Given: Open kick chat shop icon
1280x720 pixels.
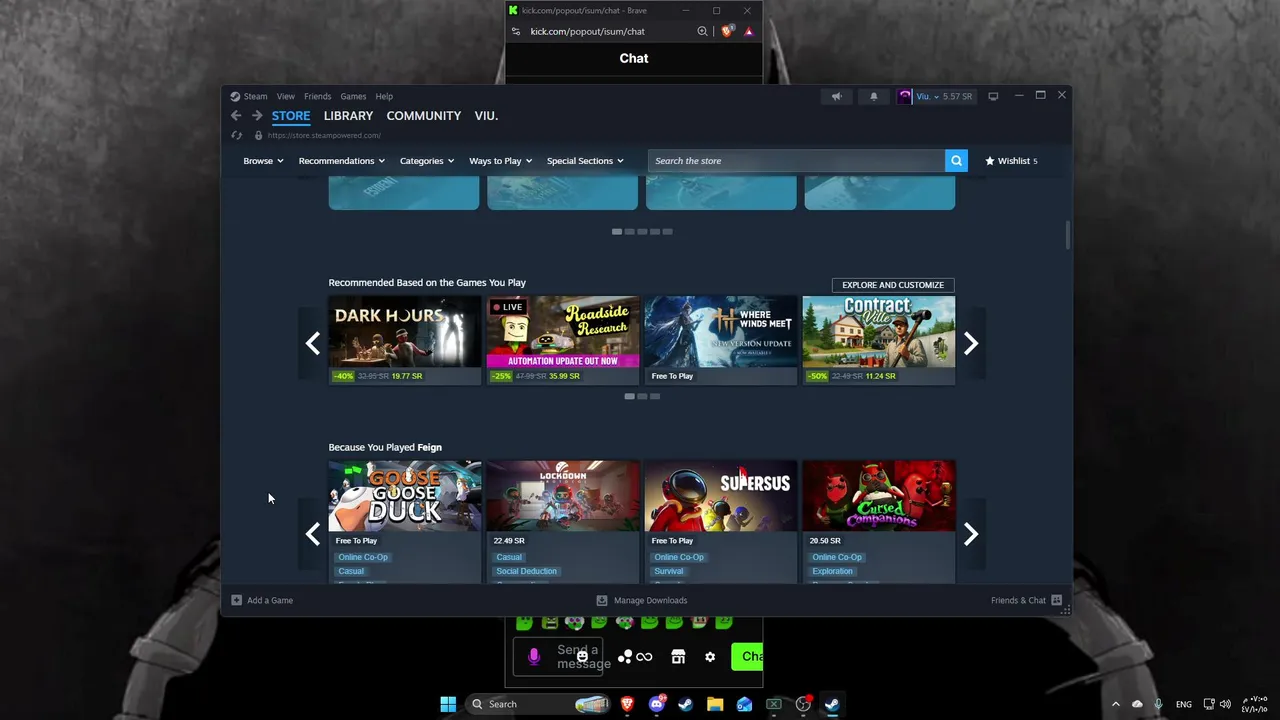Looking at the screenshot, I should click(678, 657).
